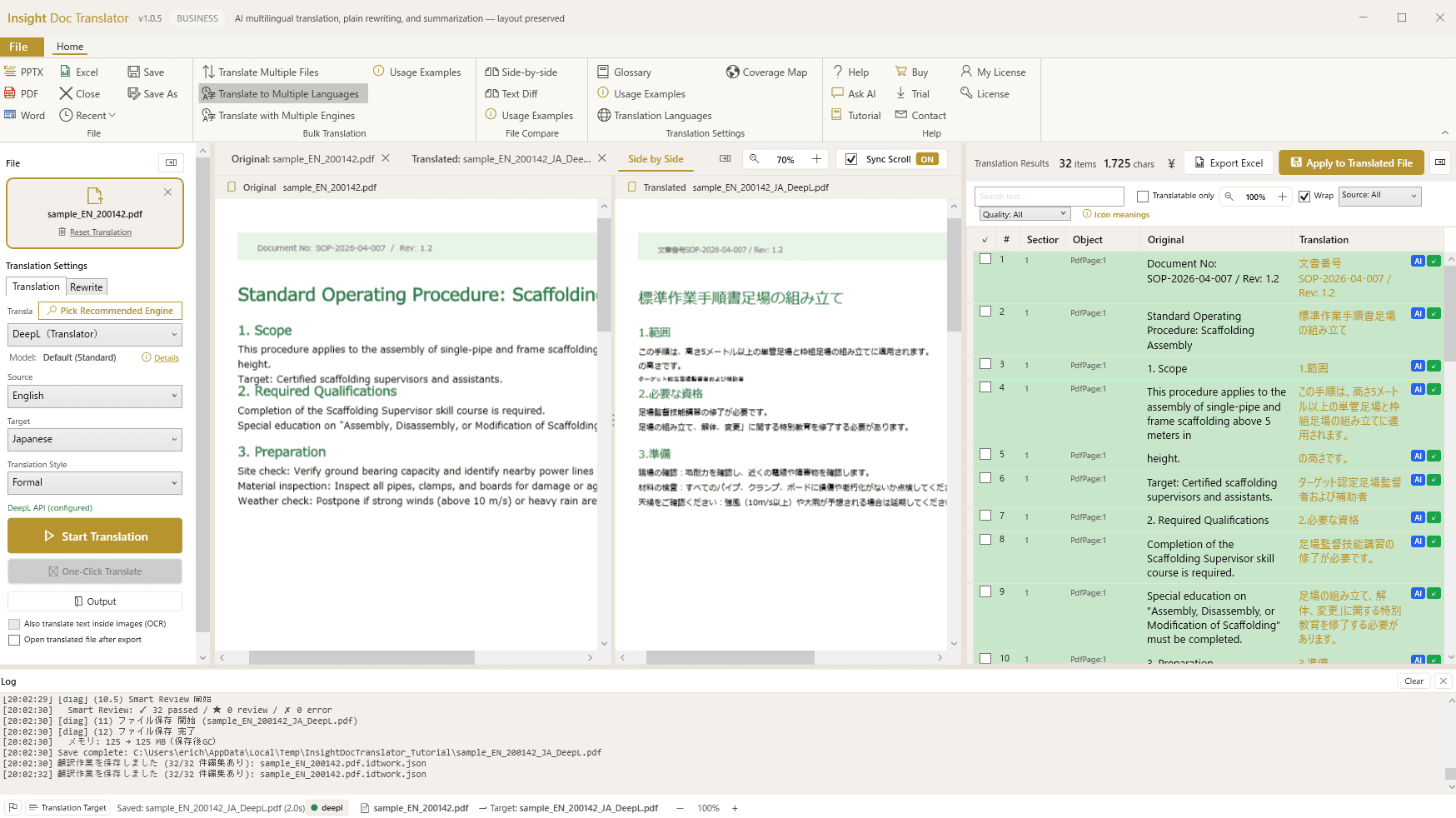
Task: Open the model Details link
Action: 167,358
